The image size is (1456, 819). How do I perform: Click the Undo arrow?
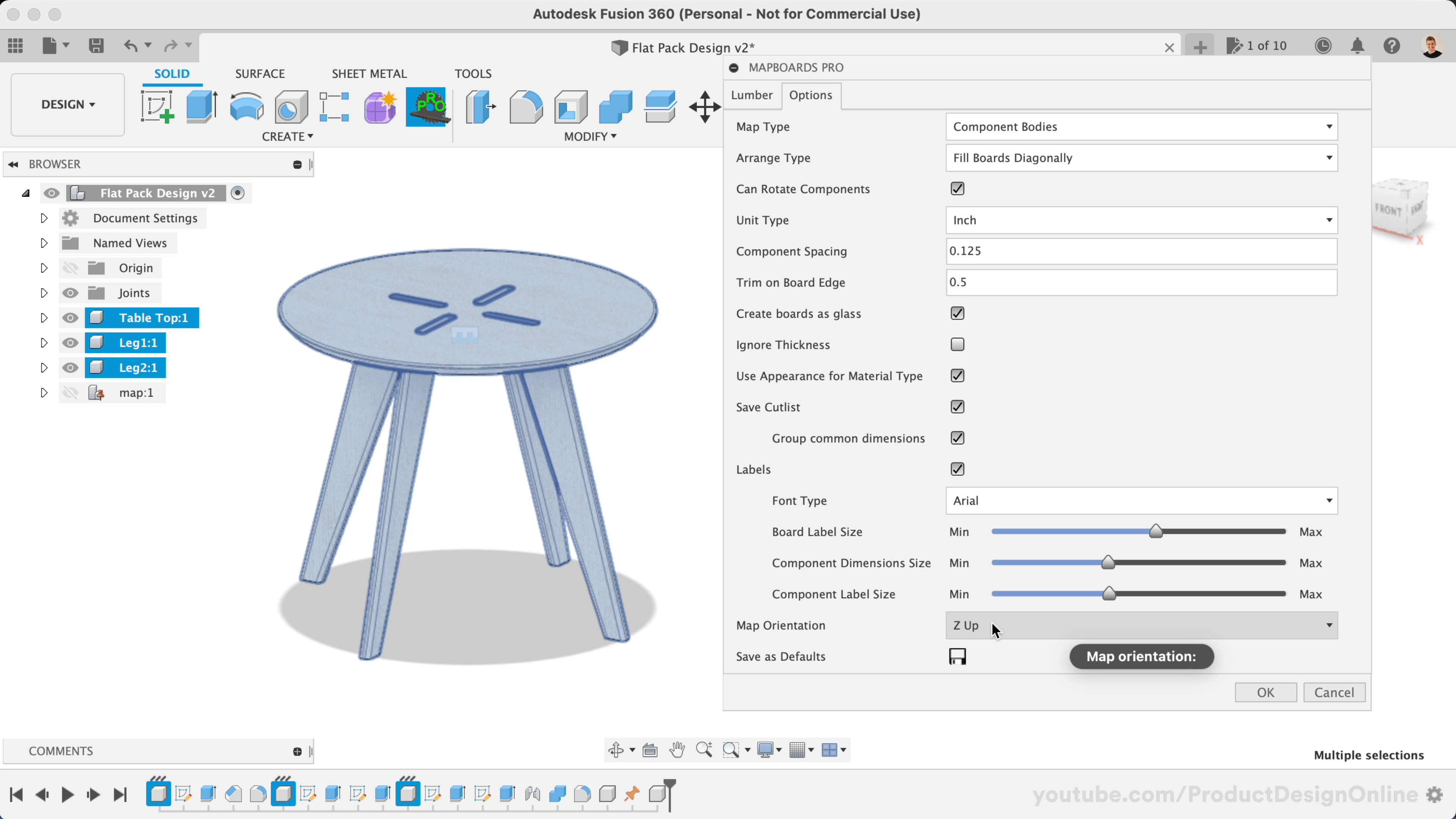(130, 46)
